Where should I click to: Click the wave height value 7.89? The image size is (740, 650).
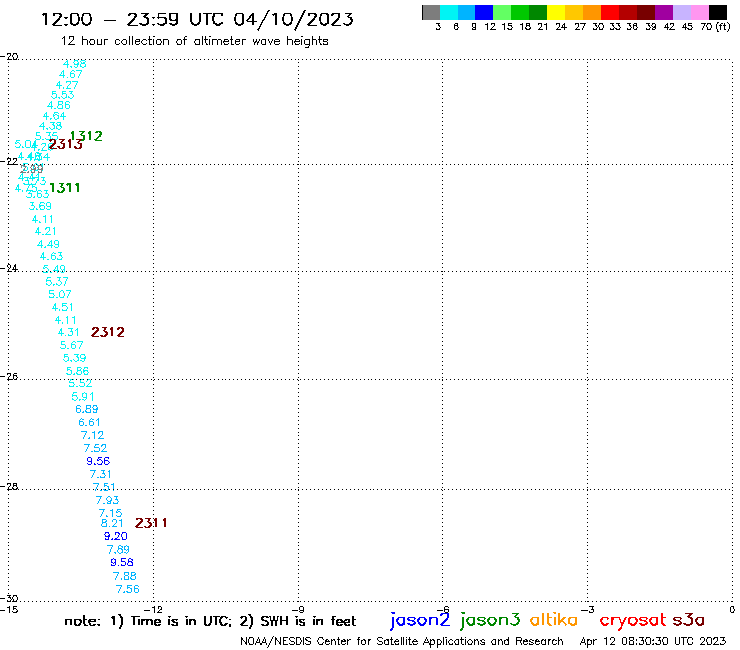point(118,549)
